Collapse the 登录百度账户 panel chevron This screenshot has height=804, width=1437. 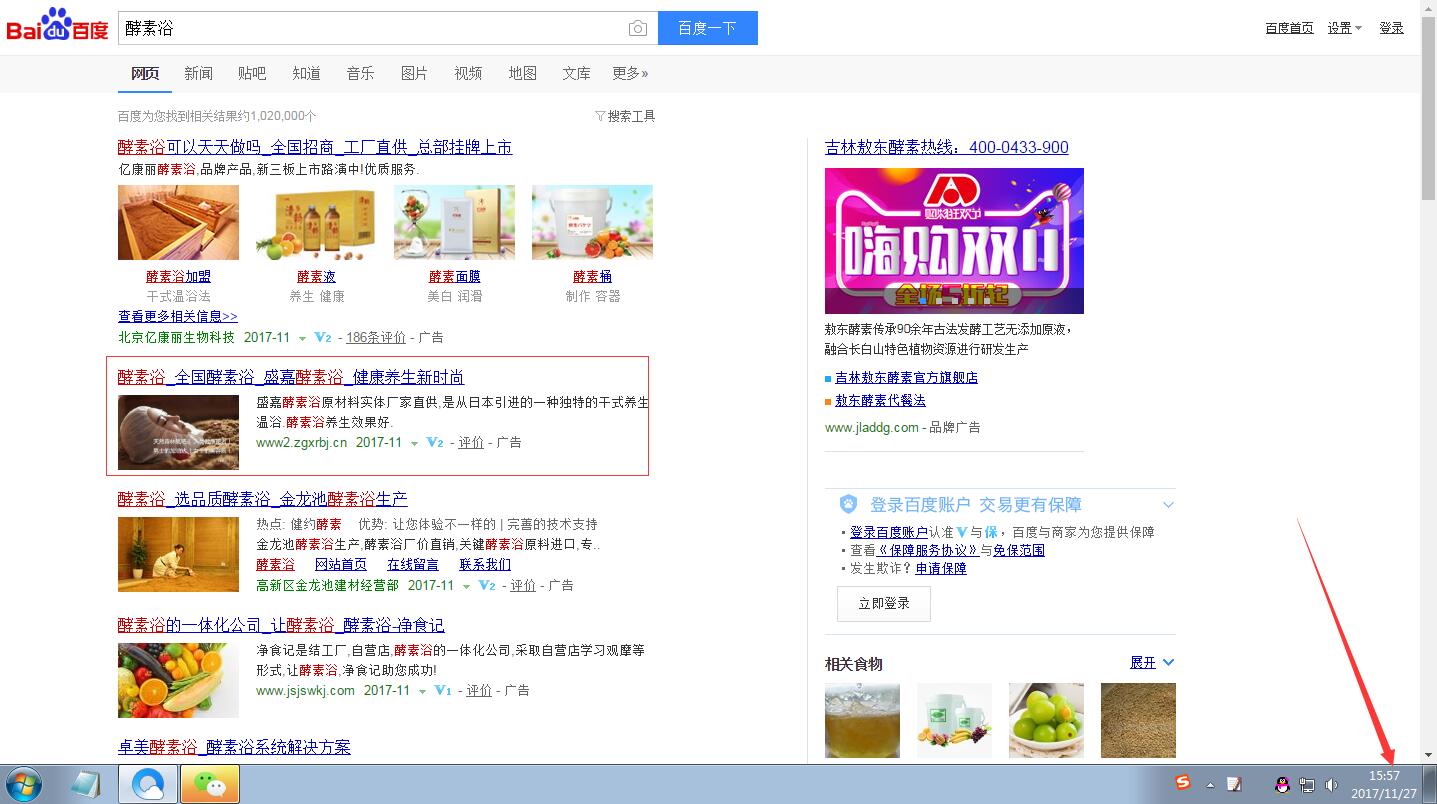(1168, 505)
